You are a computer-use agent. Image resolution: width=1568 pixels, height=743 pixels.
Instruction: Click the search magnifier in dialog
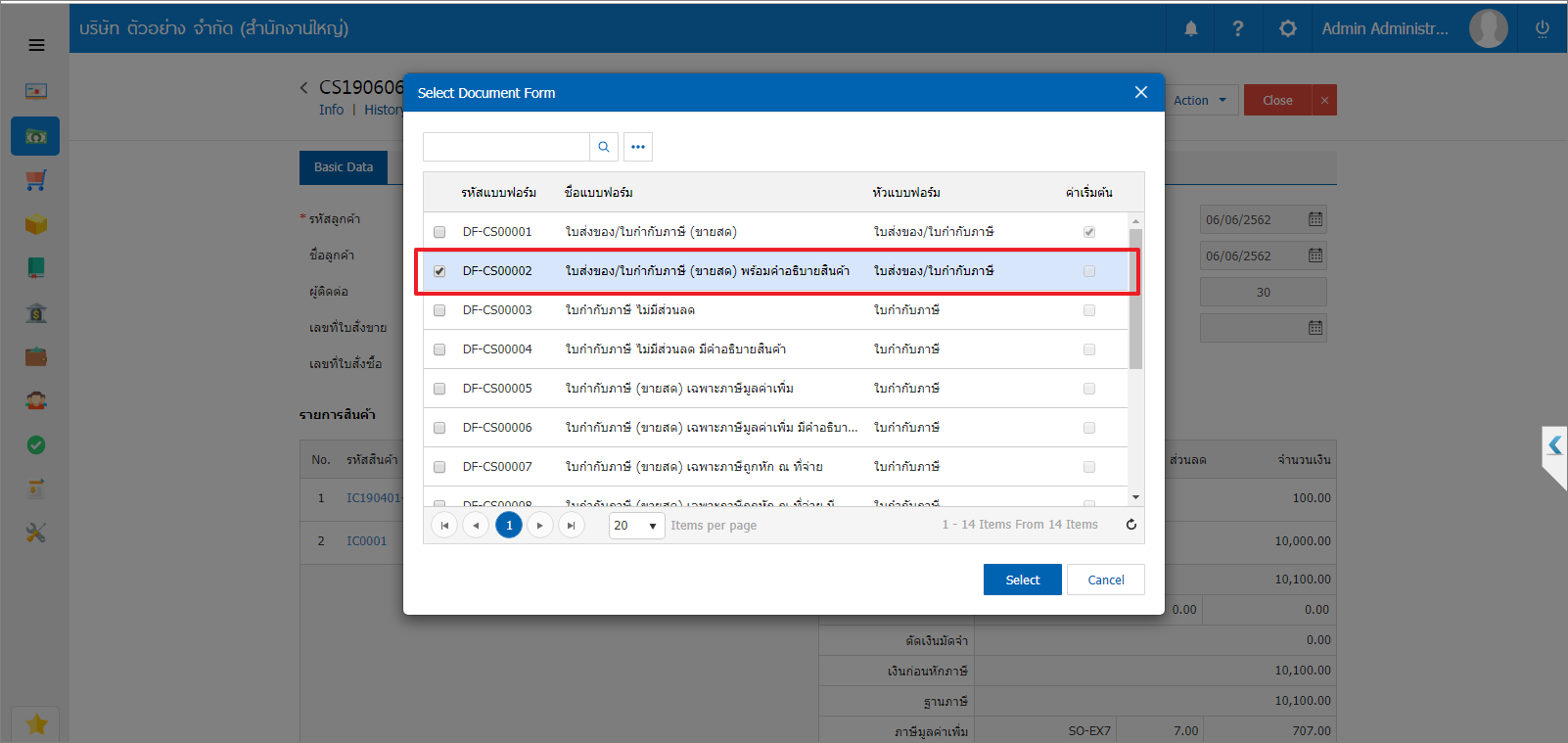click(x=604, y=147)
